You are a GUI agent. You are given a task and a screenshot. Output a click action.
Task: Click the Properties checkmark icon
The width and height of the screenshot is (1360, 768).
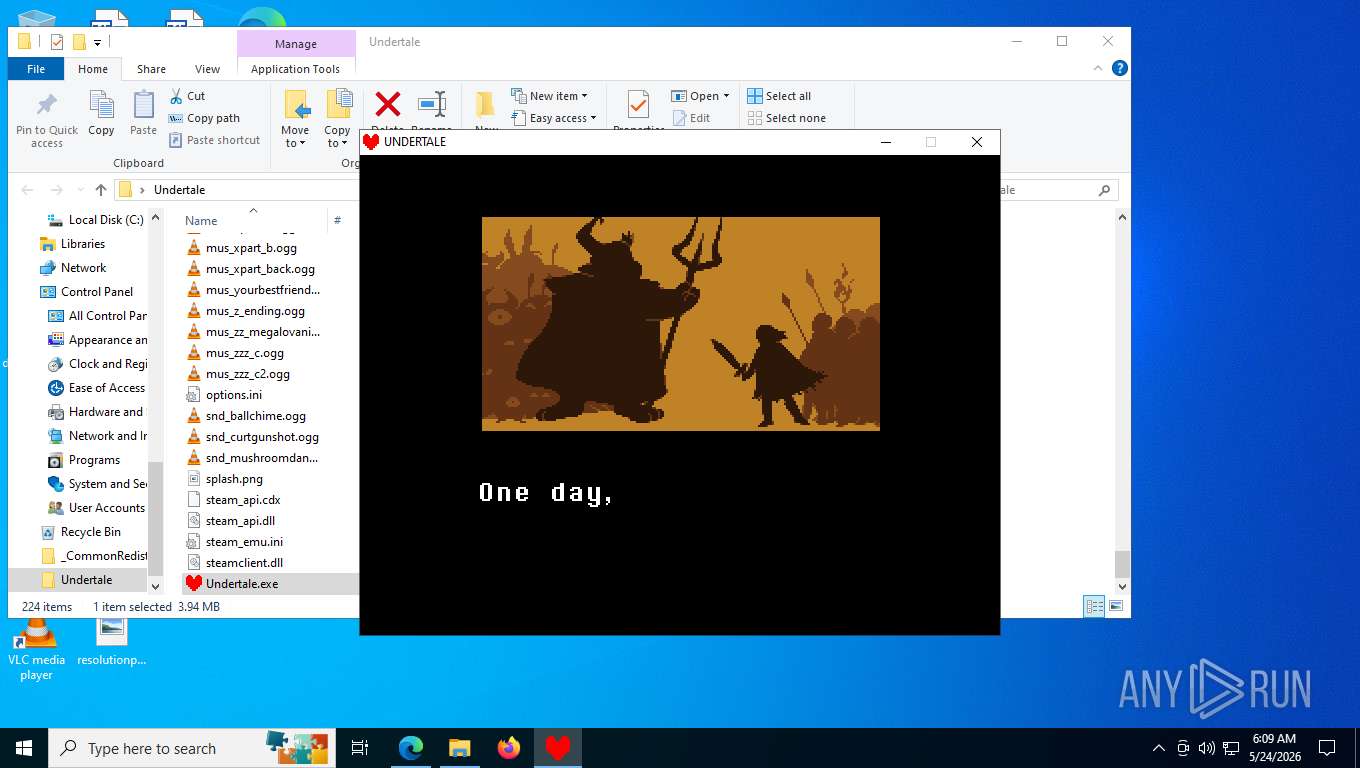pos(638,104)
